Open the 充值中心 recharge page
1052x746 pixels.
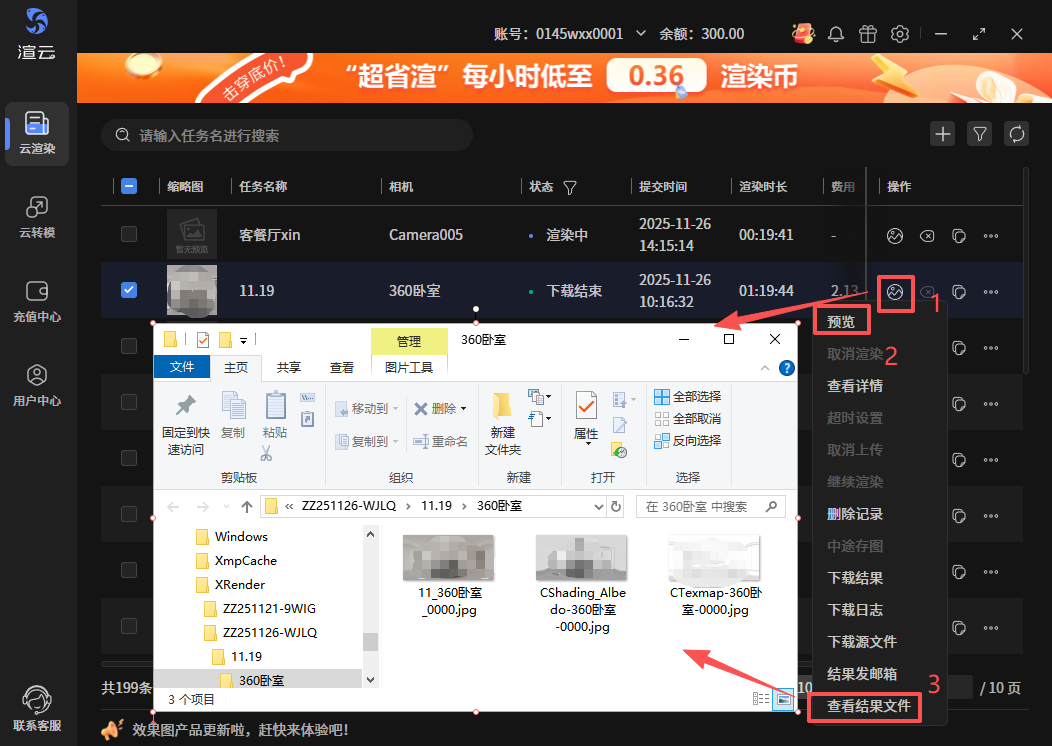point(37,300)
